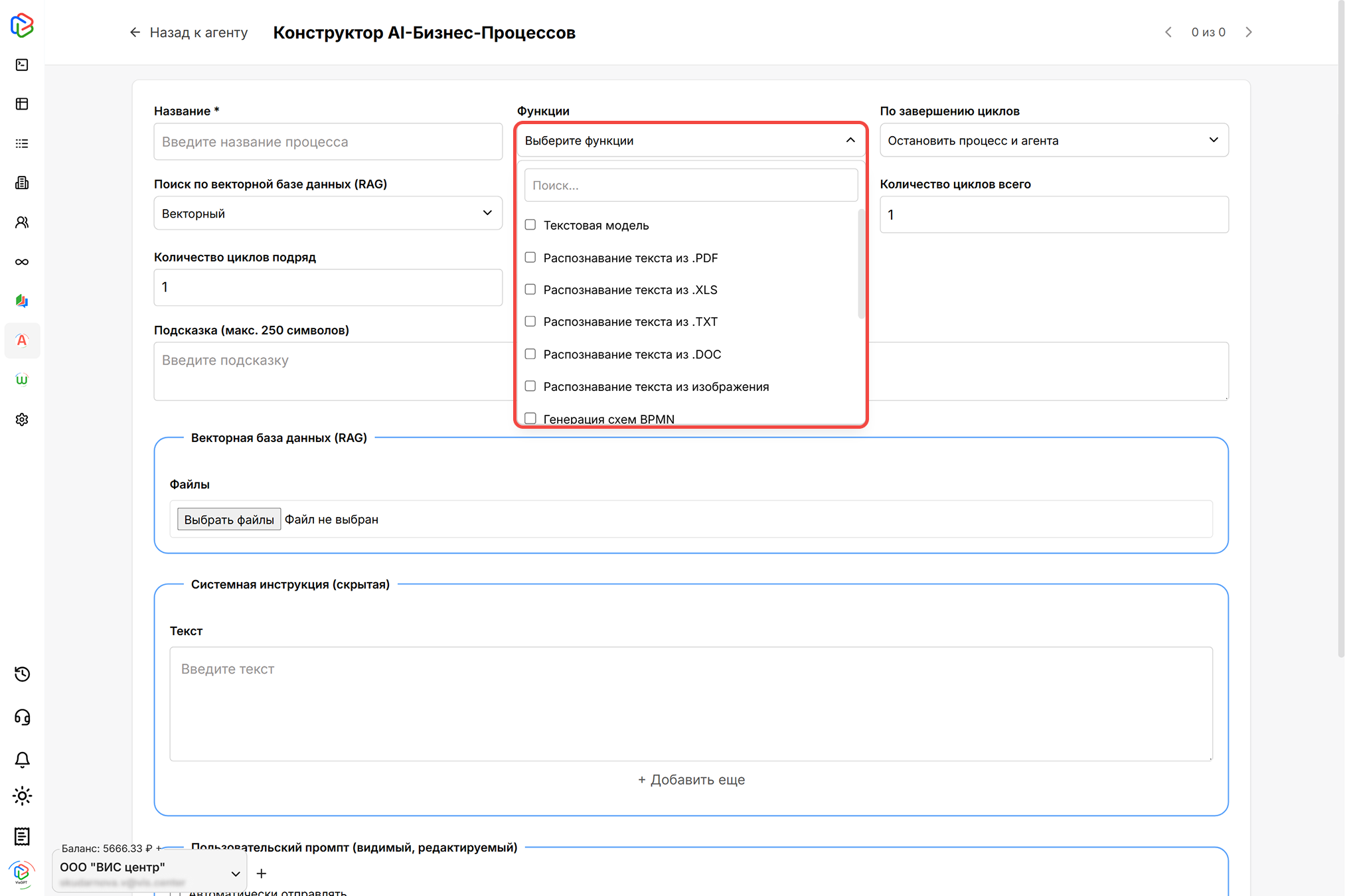
Task: Enable Распознавание текста из .PDF checkbox
Action: [x=530, y=258]
